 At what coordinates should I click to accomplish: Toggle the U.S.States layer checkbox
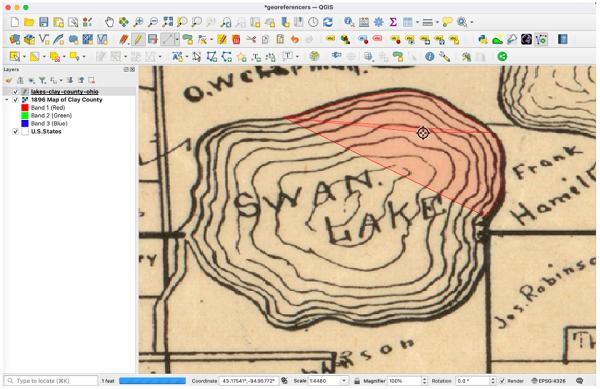tap(15, 132)
